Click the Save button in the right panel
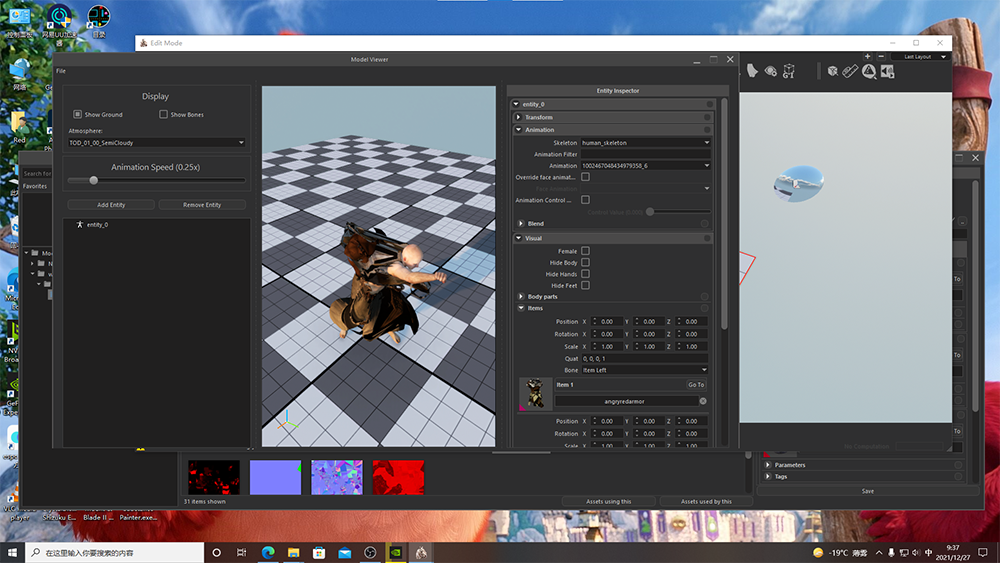Screen dimensions: 1000x563 pos(868,491)
